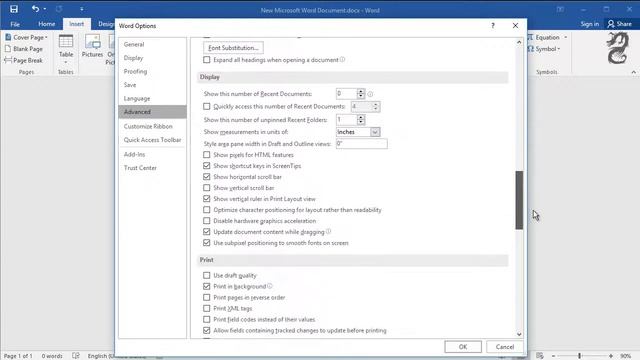Toggle Show vertical ruler in Print Layout view
This screenshot has height=360, width=640.
(207, 199)
